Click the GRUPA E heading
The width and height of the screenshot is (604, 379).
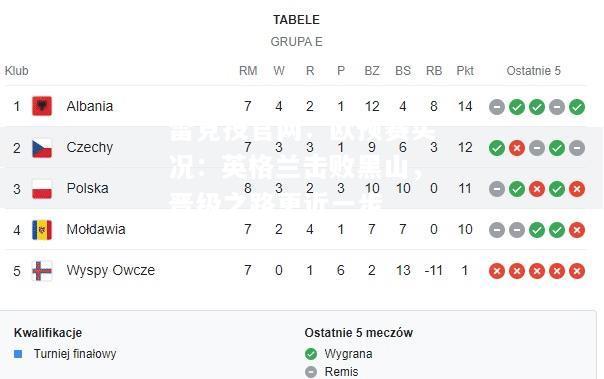(297, 42)
